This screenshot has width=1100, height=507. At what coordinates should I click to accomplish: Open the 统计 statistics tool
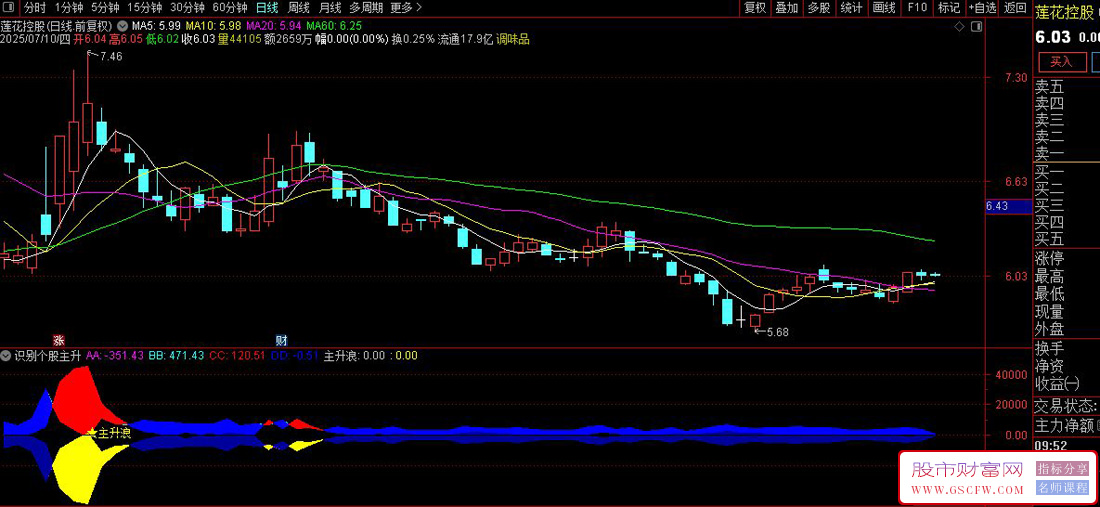[x=851, y=8]
